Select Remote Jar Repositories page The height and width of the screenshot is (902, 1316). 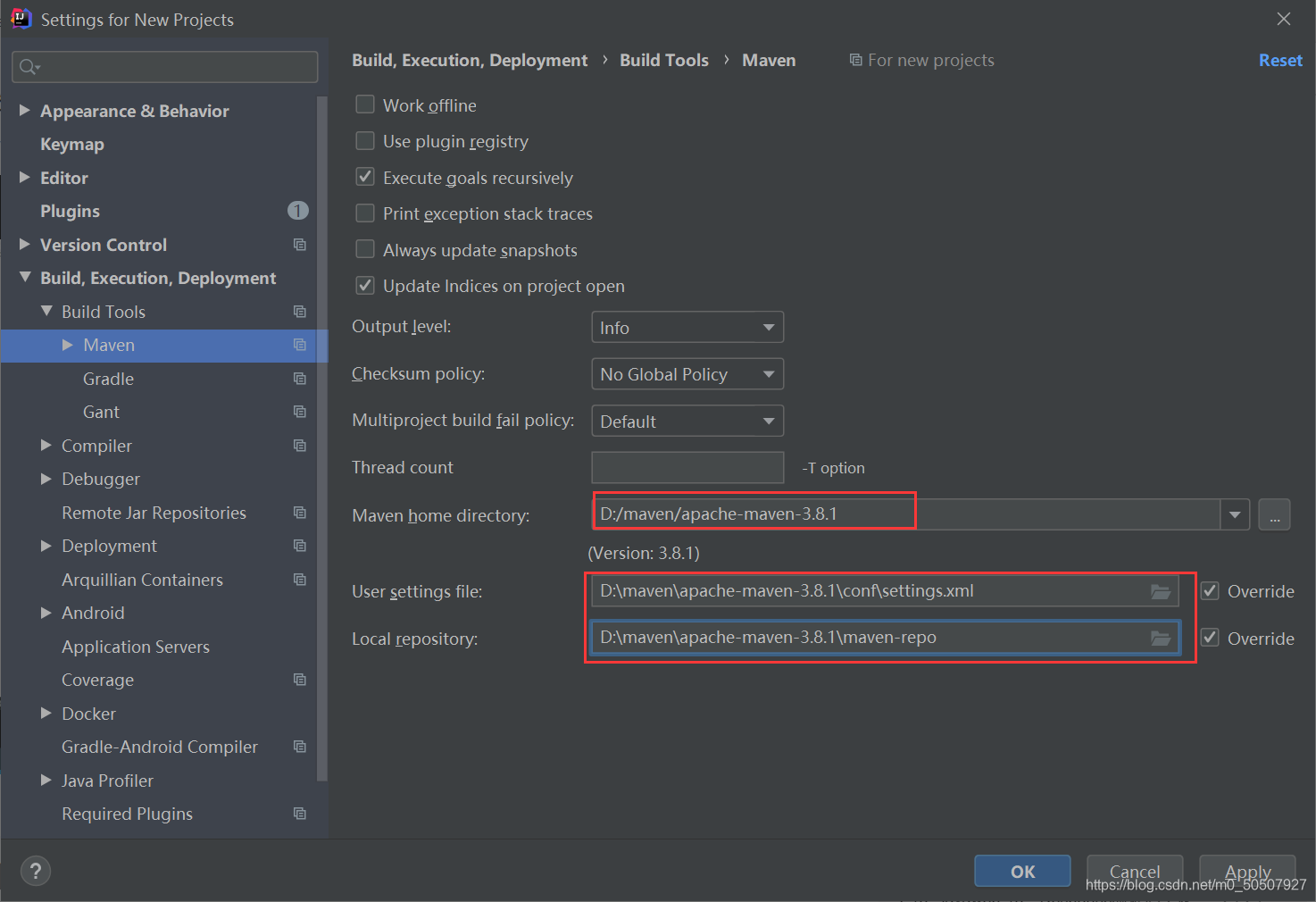(x=154, y=513)
